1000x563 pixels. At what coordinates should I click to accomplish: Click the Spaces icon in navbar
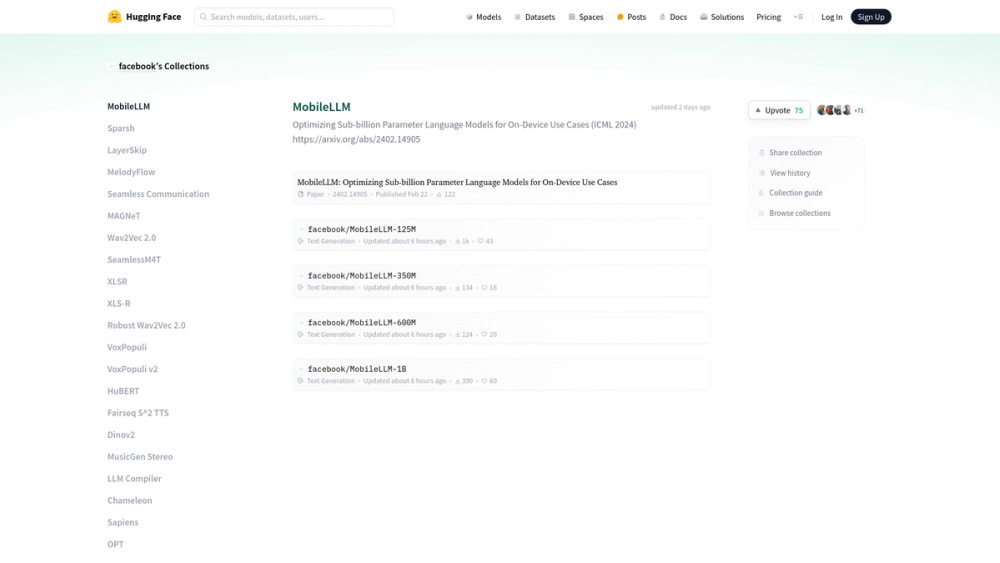(x=572, y=17)
